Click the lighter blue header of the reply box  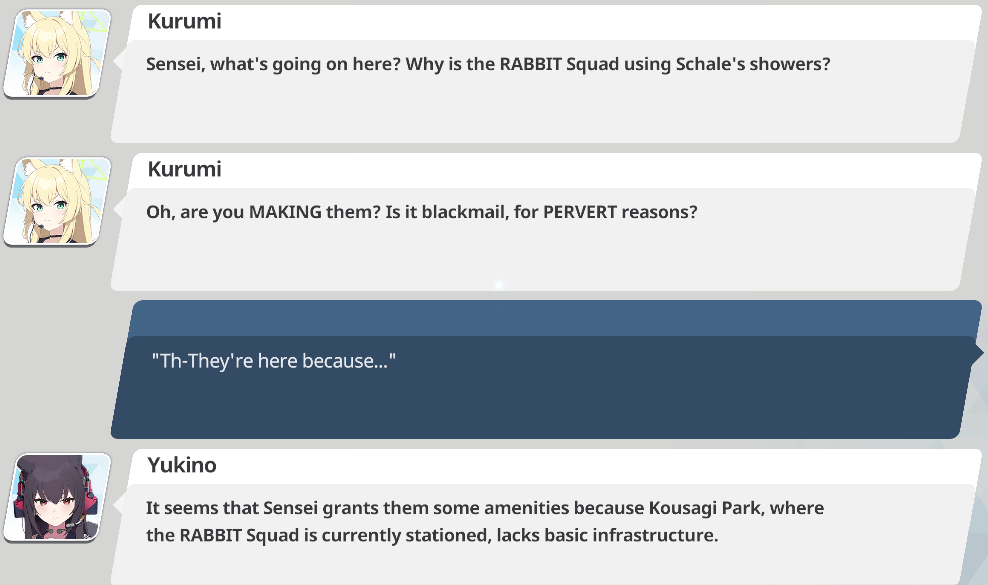(x=554, y=318)
